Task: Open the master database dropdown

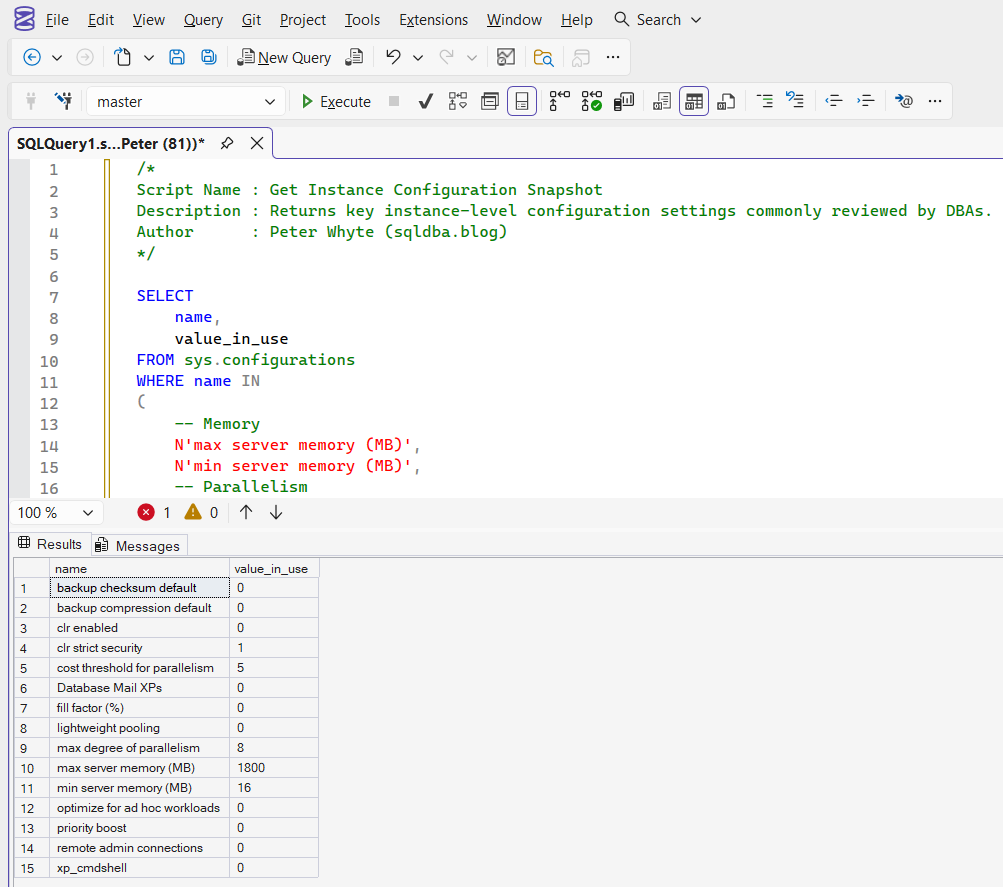Action: (x=269, y=102)
